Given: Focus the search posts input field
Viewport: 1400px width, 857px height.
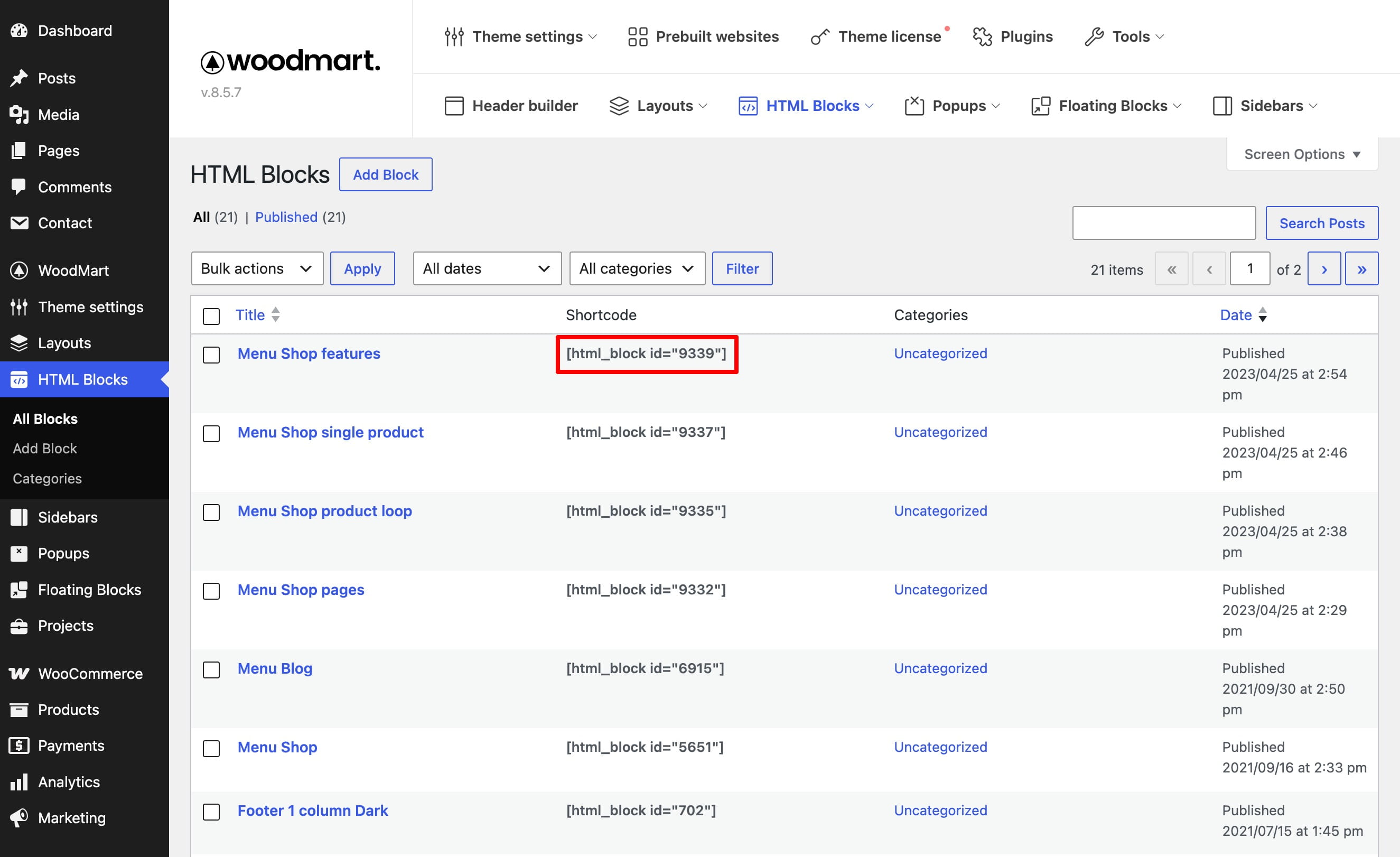Looking at the screenshot, I should coord(1164,223).
